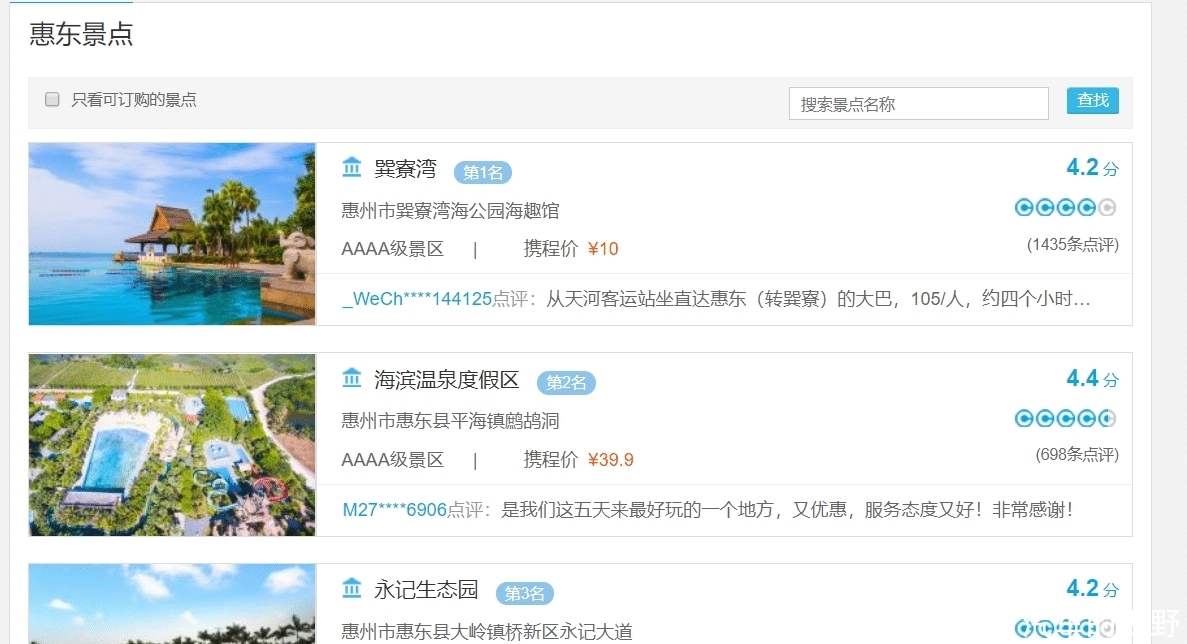Image resolution: width=1187 pixels, height=644 pixels.
Task: Select the 第1名 ranking badge
Action: click(x=483, y=172)
